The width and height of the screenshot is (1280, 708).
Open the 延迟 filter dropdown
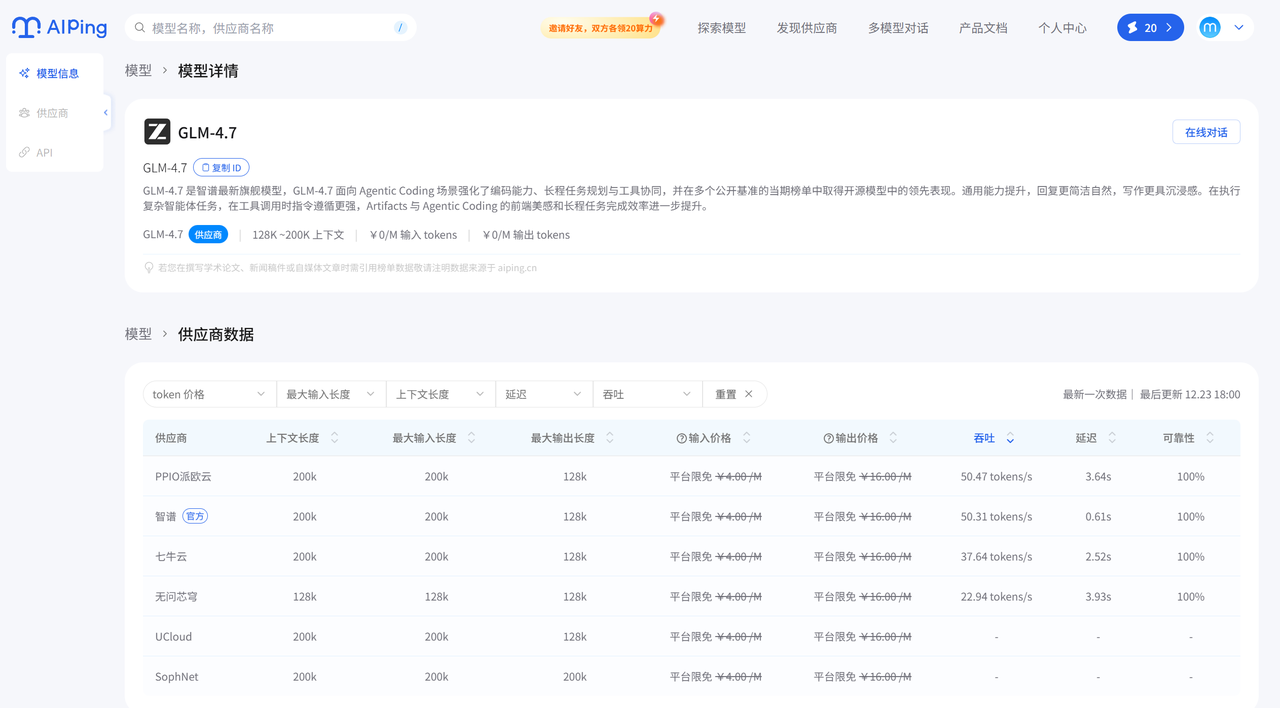(544, 394)
